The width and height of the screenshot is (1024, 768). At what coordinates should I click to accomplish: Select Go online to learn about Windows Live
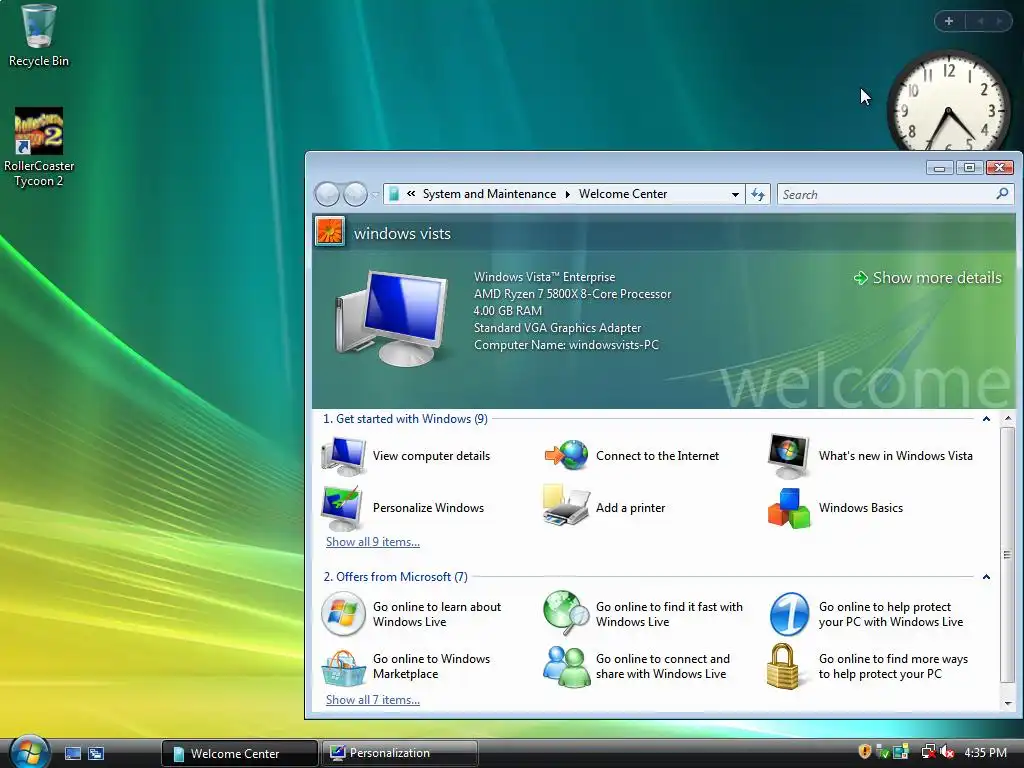pyautogui.click(x=411, y=614)
